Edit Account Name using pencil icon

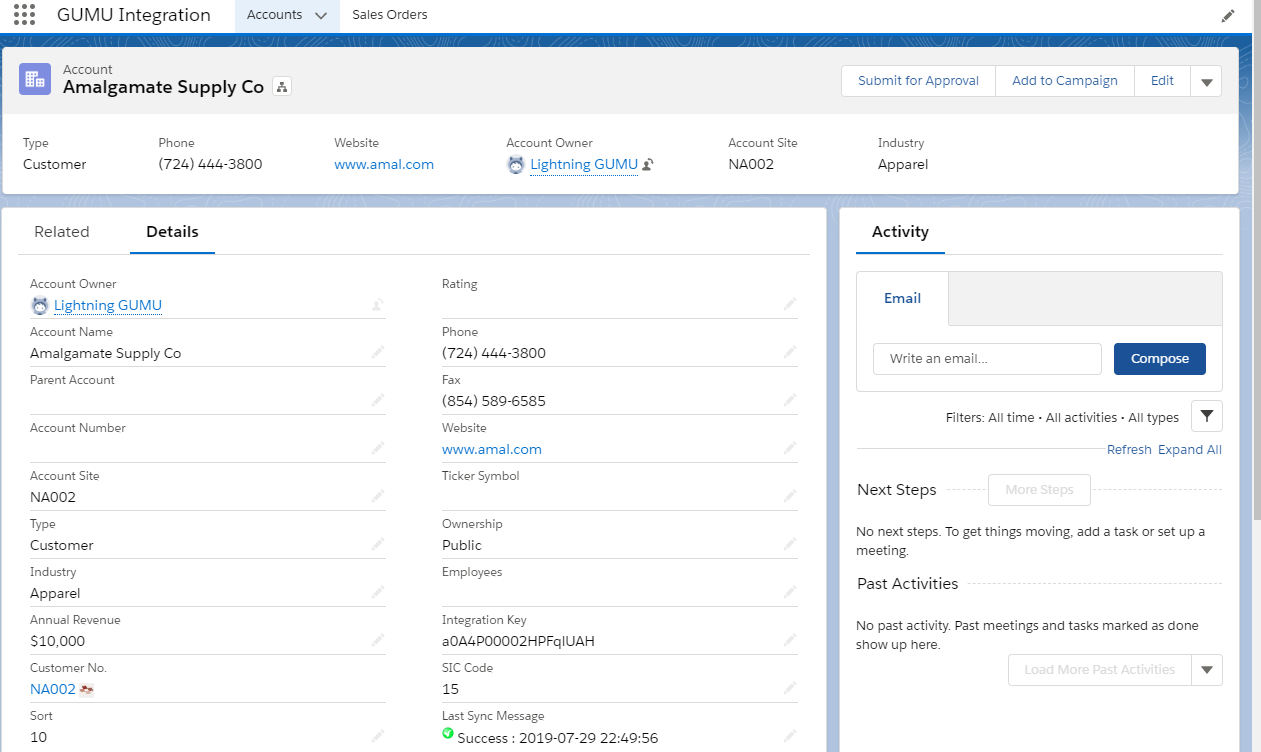(x=377, y=353)
